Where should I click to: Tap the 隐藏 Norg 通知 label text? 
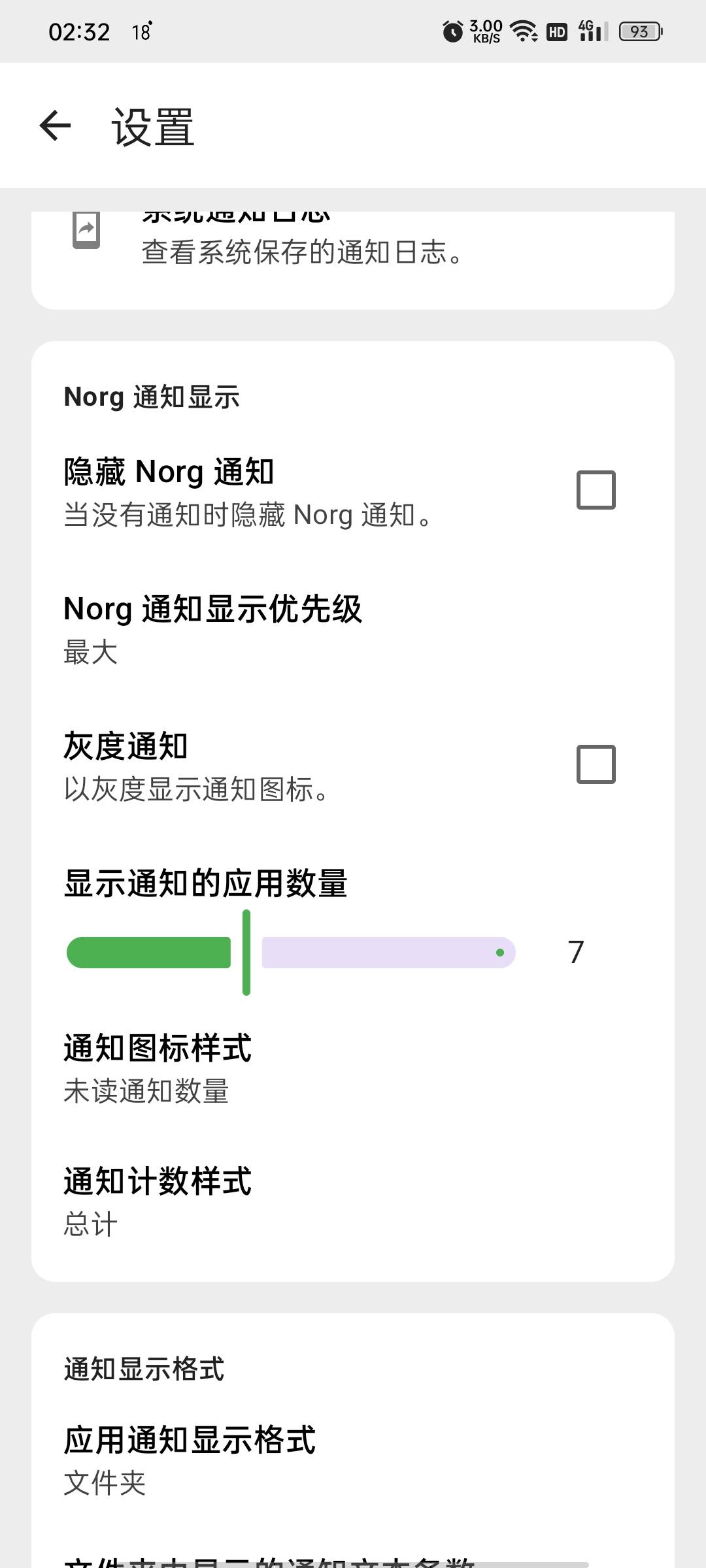(x=169, y=471)
